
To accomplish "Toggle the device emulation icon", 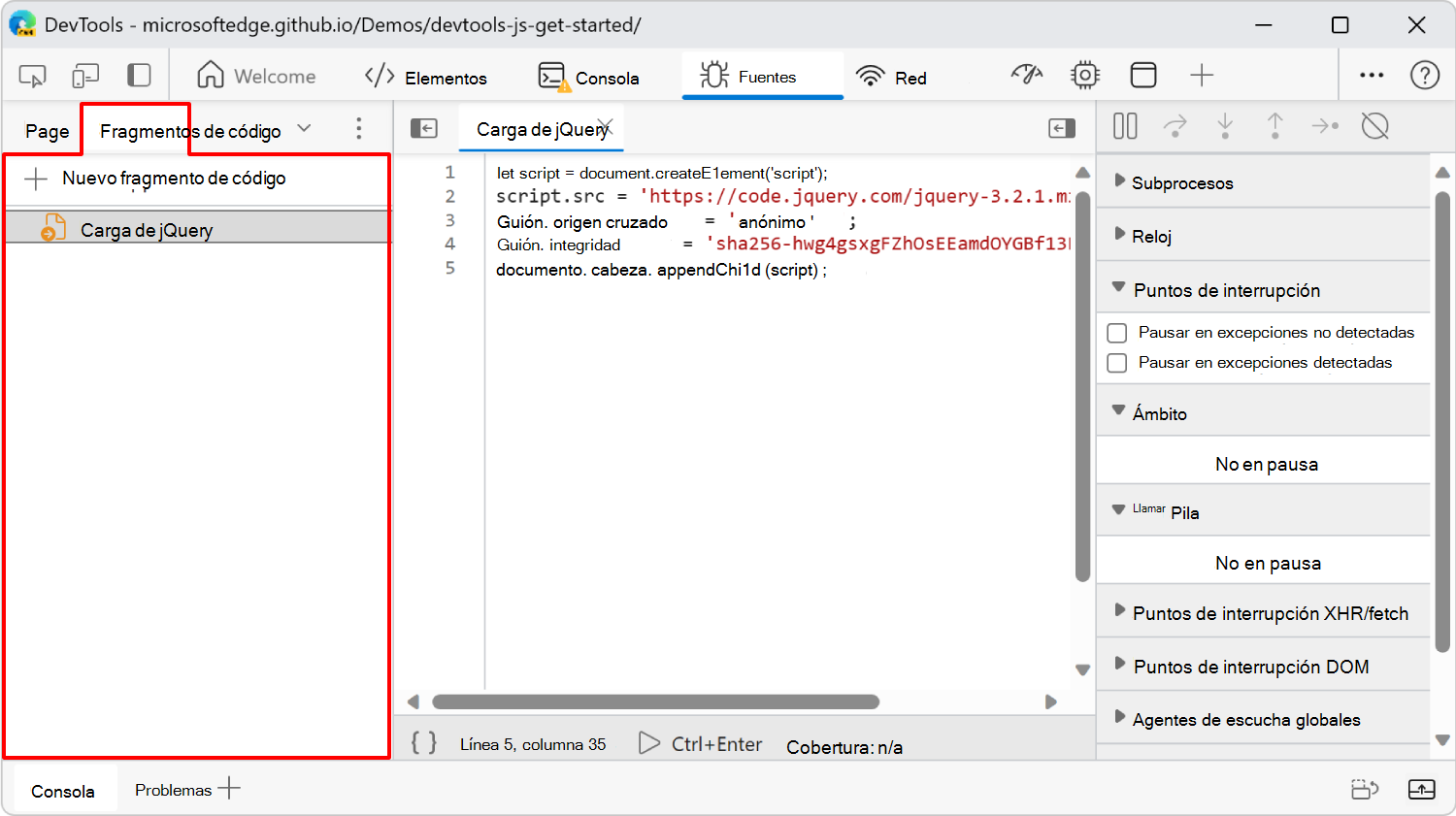I will tap(85, 75).
